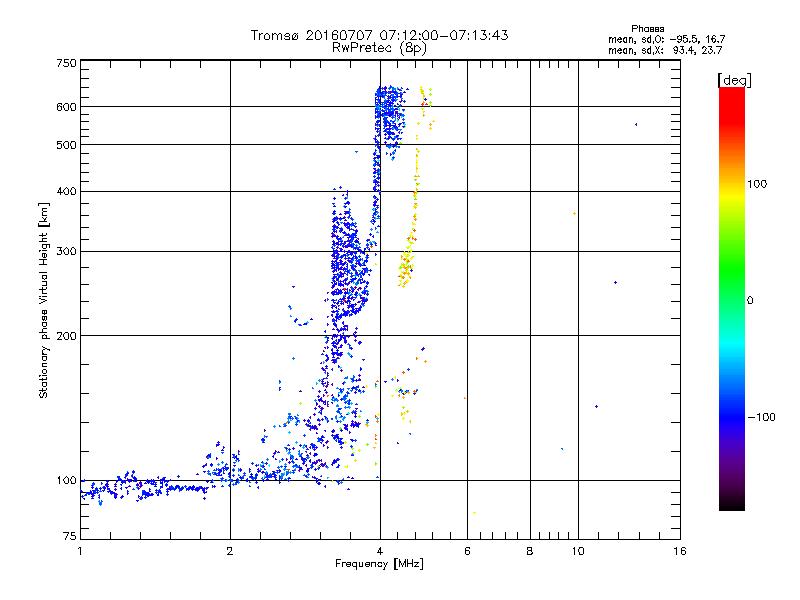Click the y-axis tick label "400"
This screenshot has height=600, width=800.
point(66,191)
